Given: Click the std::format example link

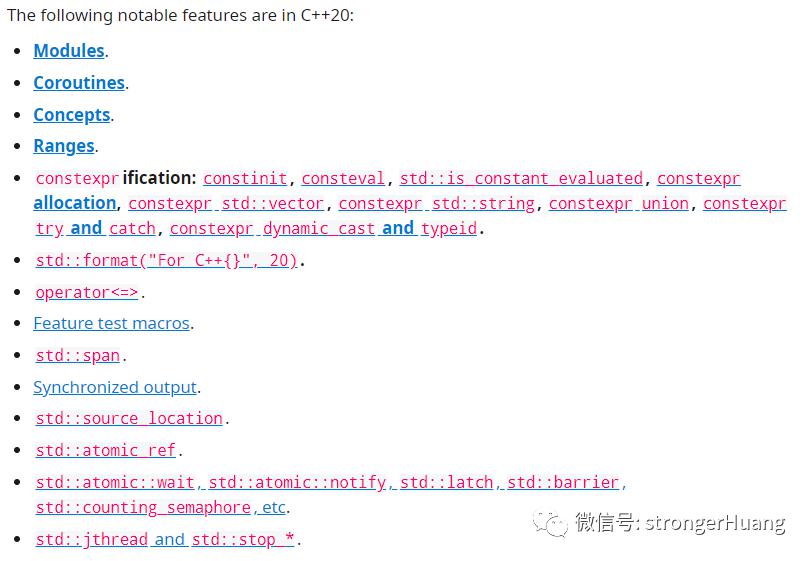Looking at the screenshot, I should pos(167,260).
